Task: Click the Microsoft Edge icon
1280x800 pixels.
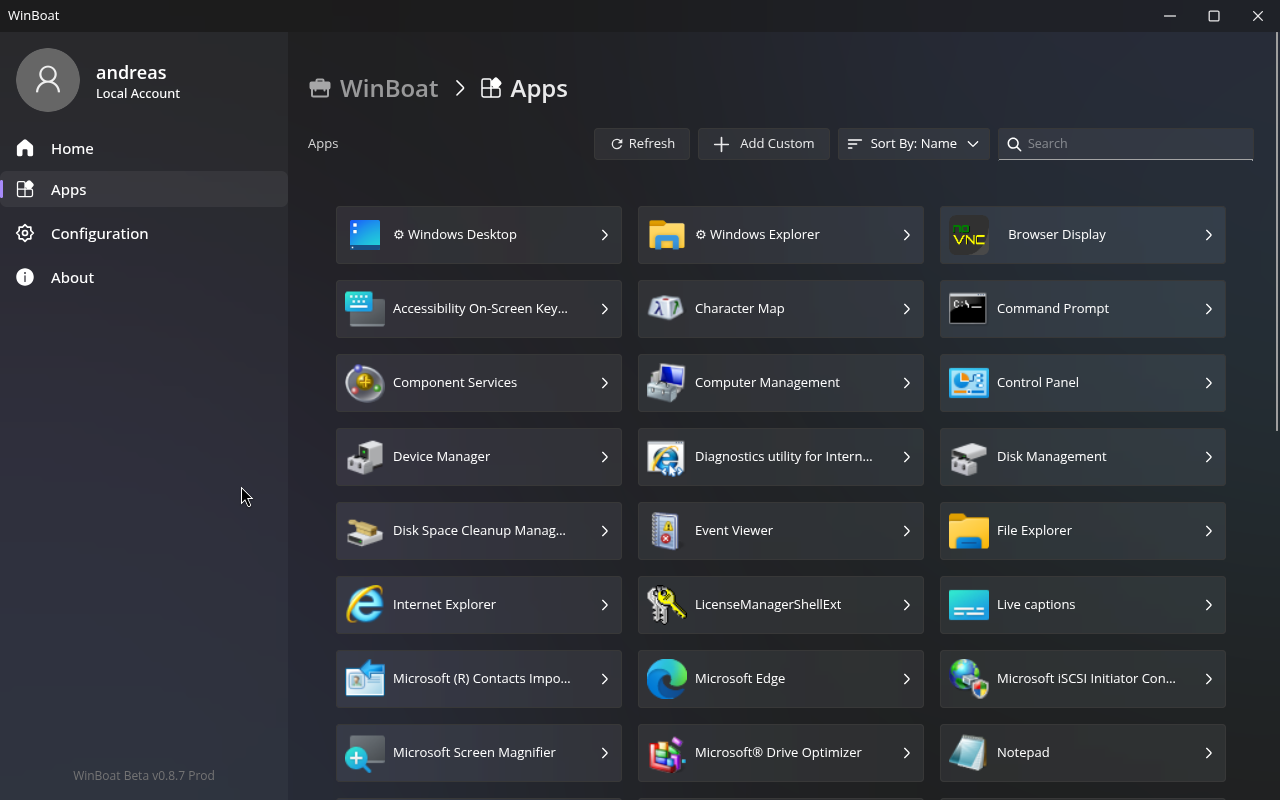Action: tap(666, 679)
